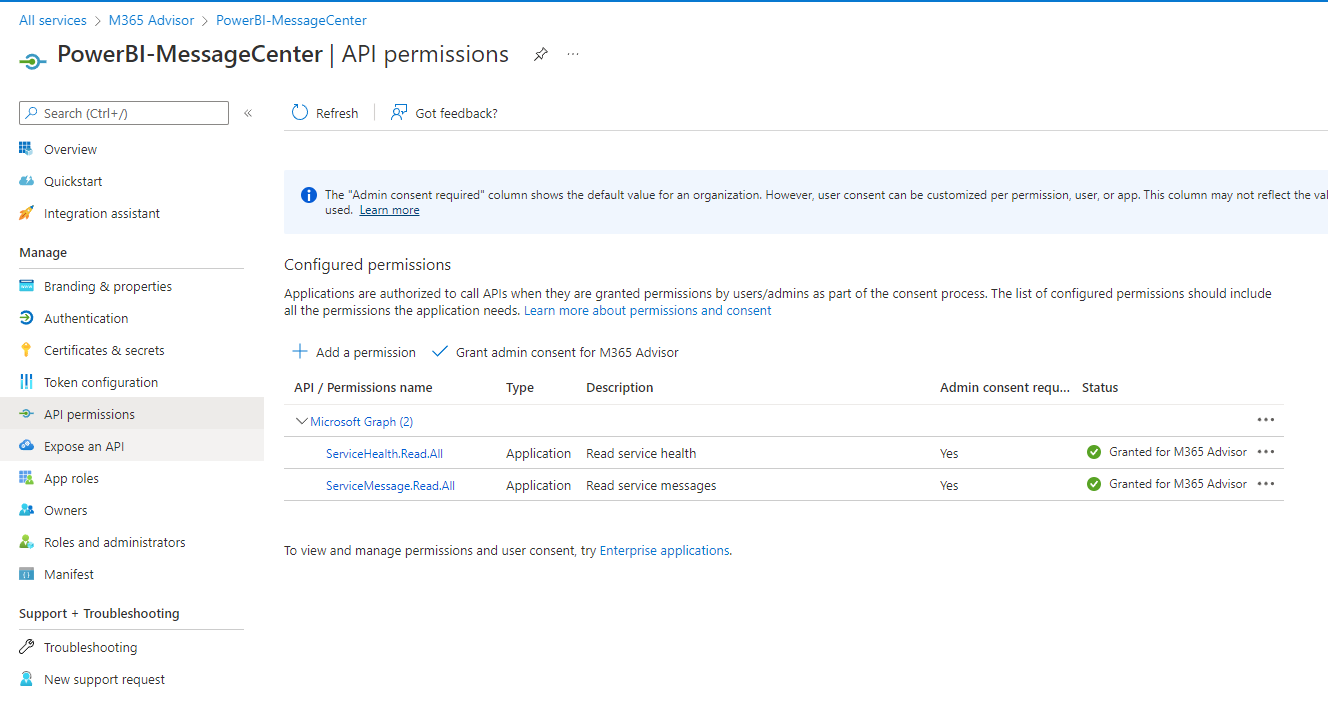Click the blue info icon in banner

coord(309,195)
